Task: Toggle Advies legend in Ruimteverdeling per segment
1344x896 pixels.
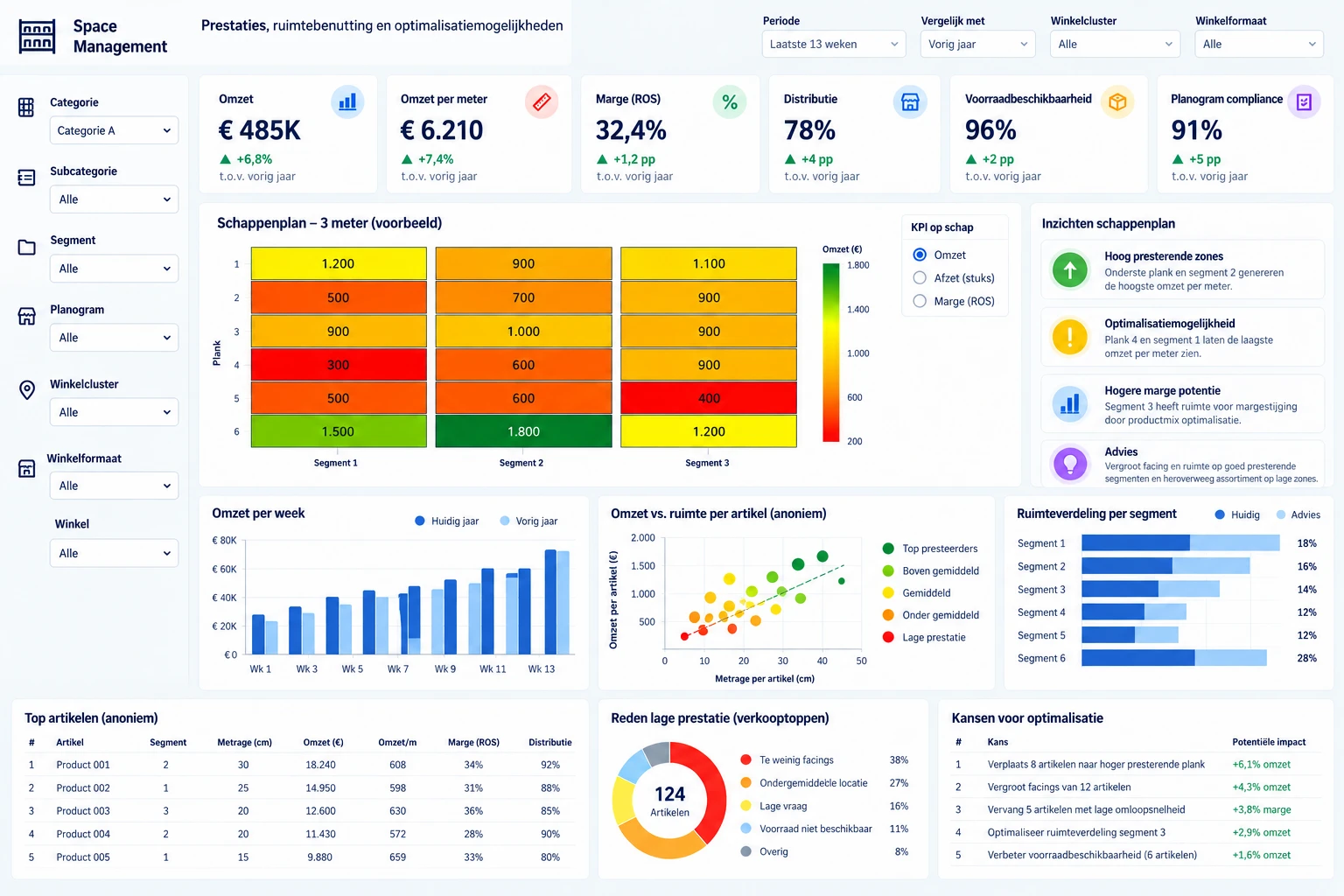Action: coord(1298,514)
